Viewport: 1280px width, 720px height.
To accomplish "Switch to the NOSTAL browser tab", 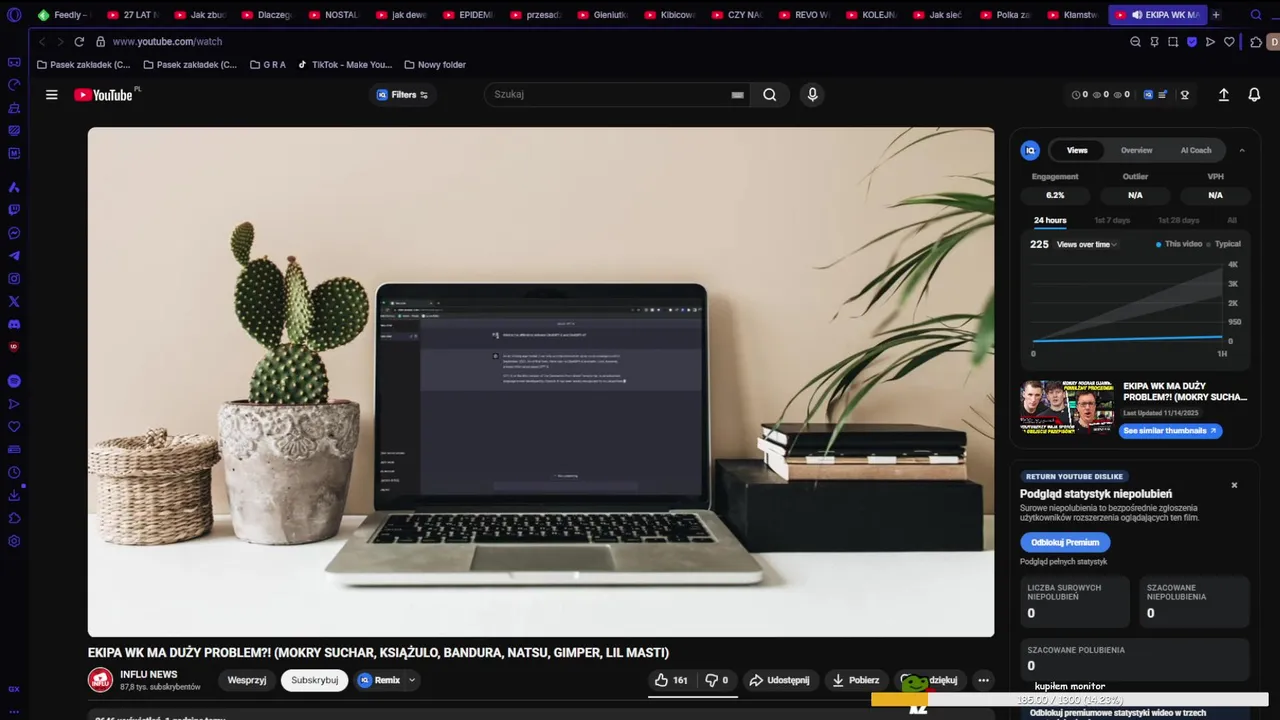I will point(334,15).
